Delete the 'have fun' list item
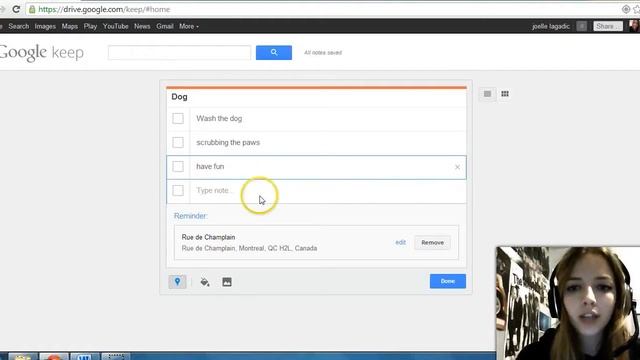The width and height of the screenshot is (640, 360). [x=457, y=167]
